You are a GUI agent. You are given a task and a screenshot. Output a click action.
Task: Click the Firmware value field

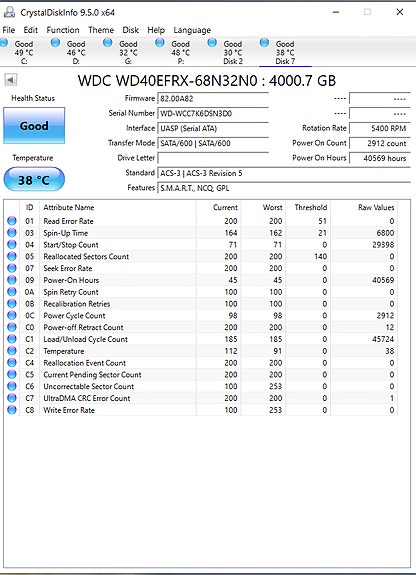(x=213, y=98)
